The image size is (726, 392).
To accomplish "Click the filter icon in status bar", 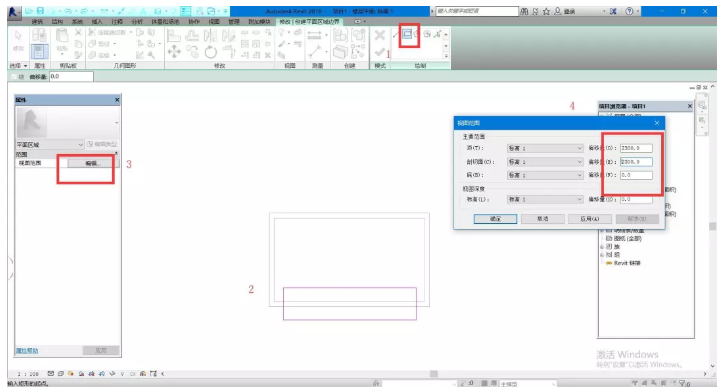I will pos(683,384).
